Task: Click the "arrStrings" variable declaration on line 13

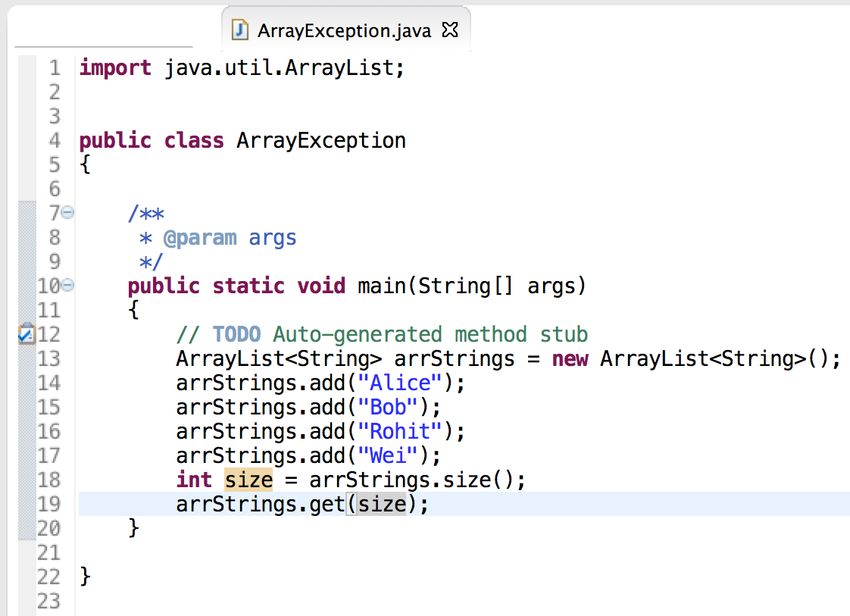Action: (x=454, y=359)
